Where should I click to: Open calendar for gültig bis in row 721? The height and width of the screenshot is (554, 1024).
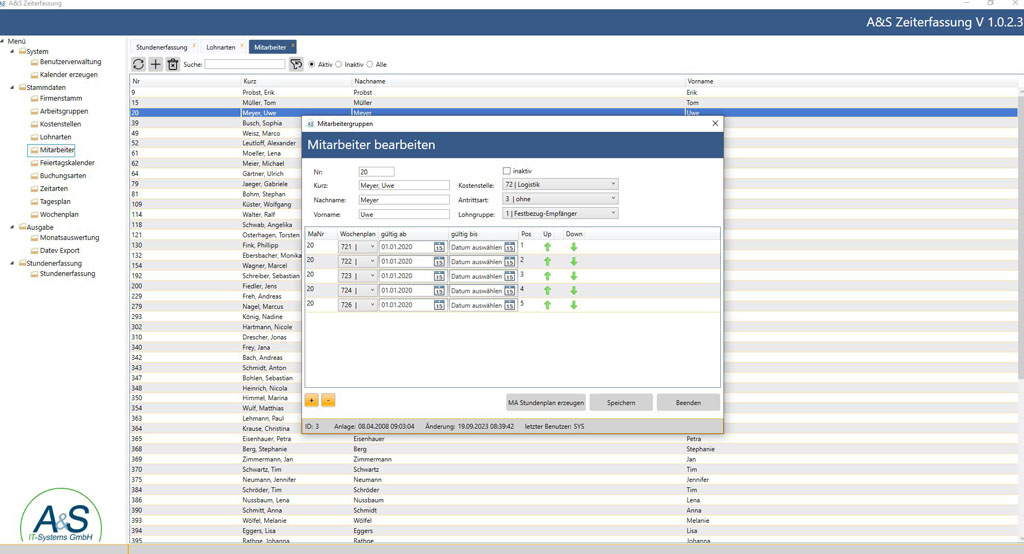(x=509, y=247)
